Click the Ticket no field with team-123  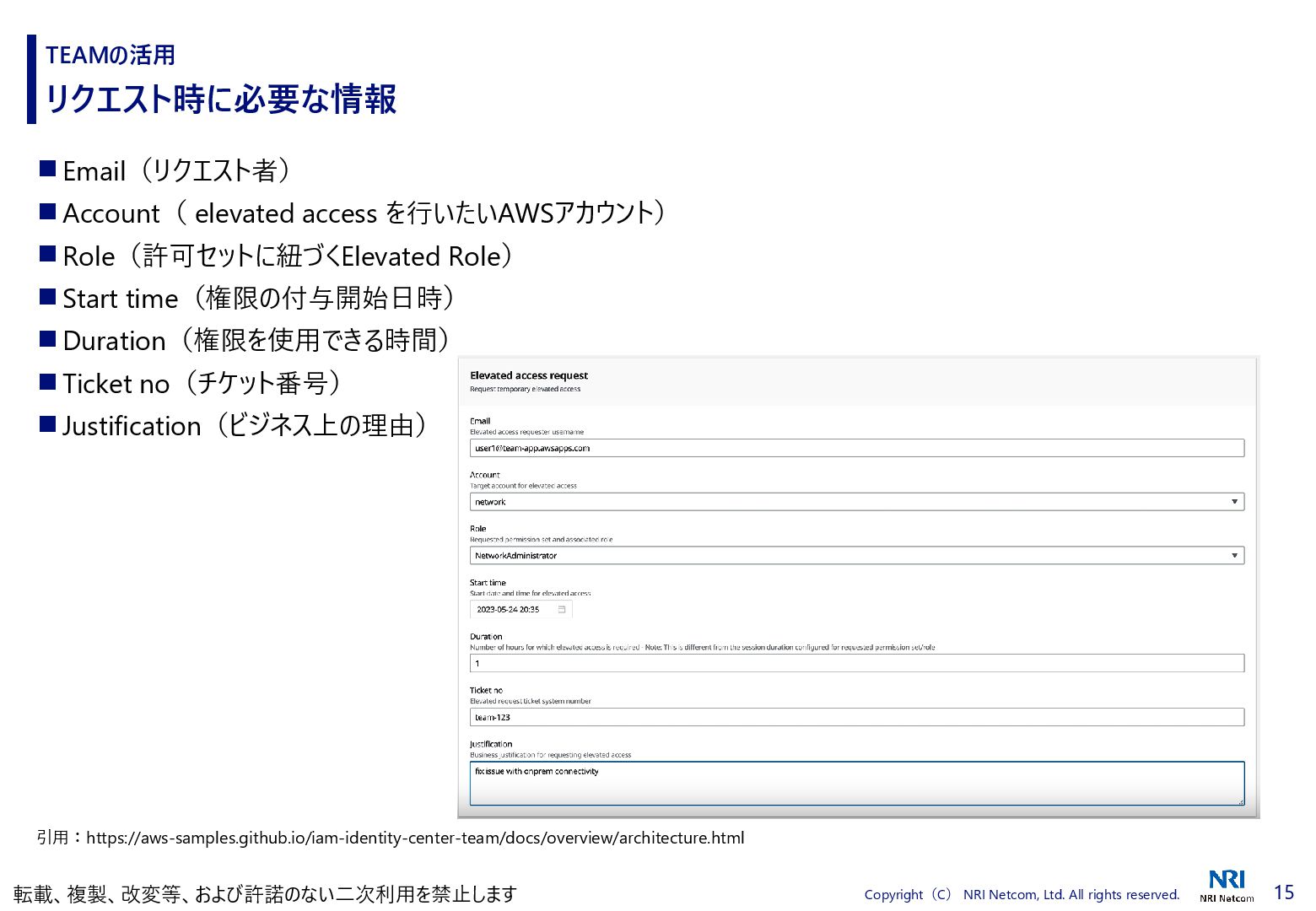[856, 717]
